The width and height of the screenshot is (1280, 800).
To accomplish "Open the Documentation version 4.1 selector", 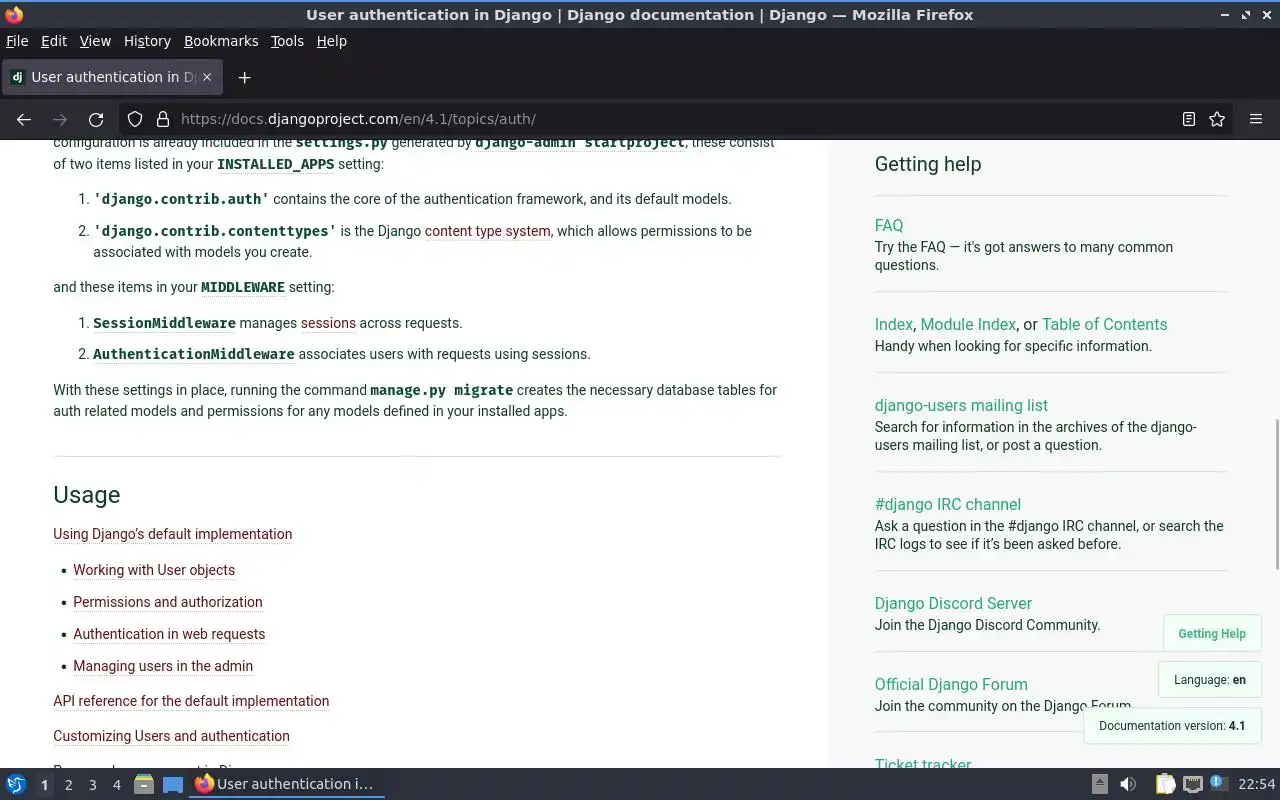I will pos(1172,726).
